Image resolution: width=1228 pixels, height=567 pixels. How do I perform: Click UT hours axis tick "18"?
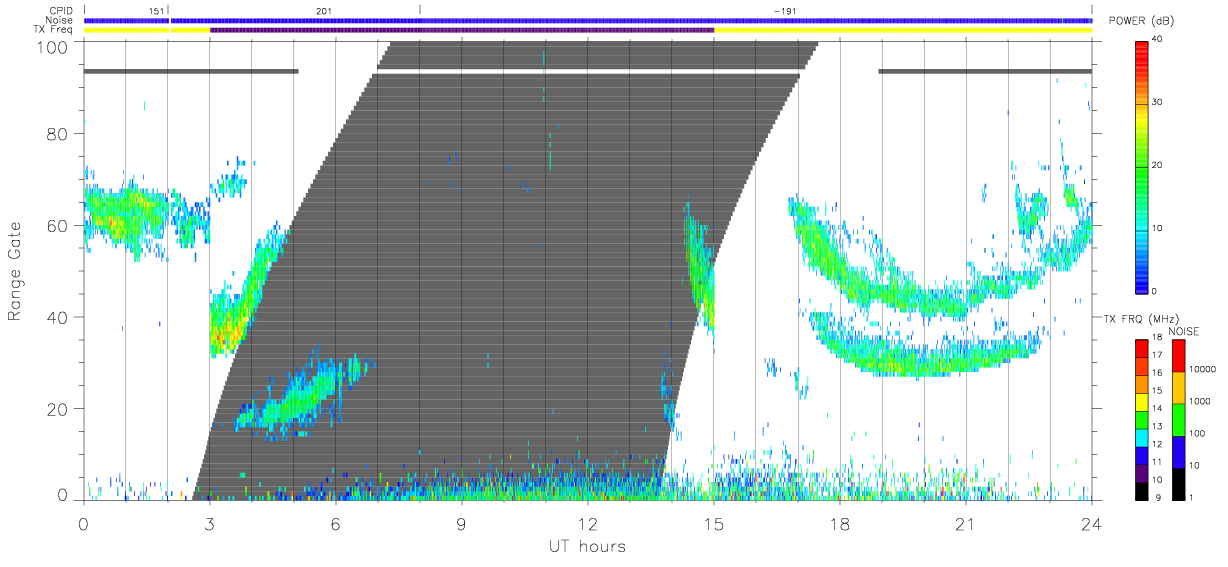click(x=840, y=523)
